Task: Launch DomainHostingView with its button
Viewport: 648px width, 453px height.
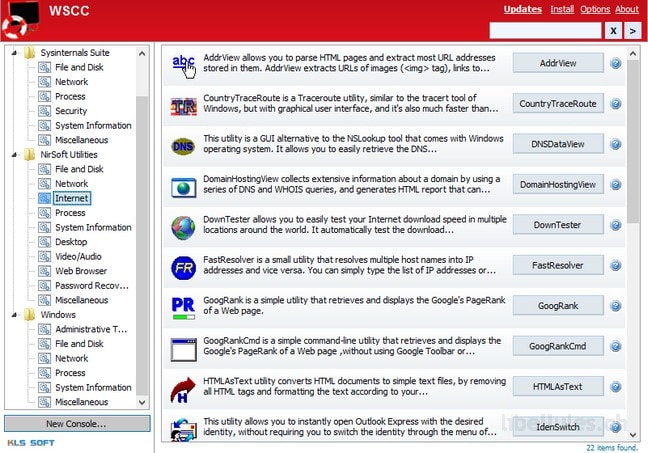Action: coord(558,185)
